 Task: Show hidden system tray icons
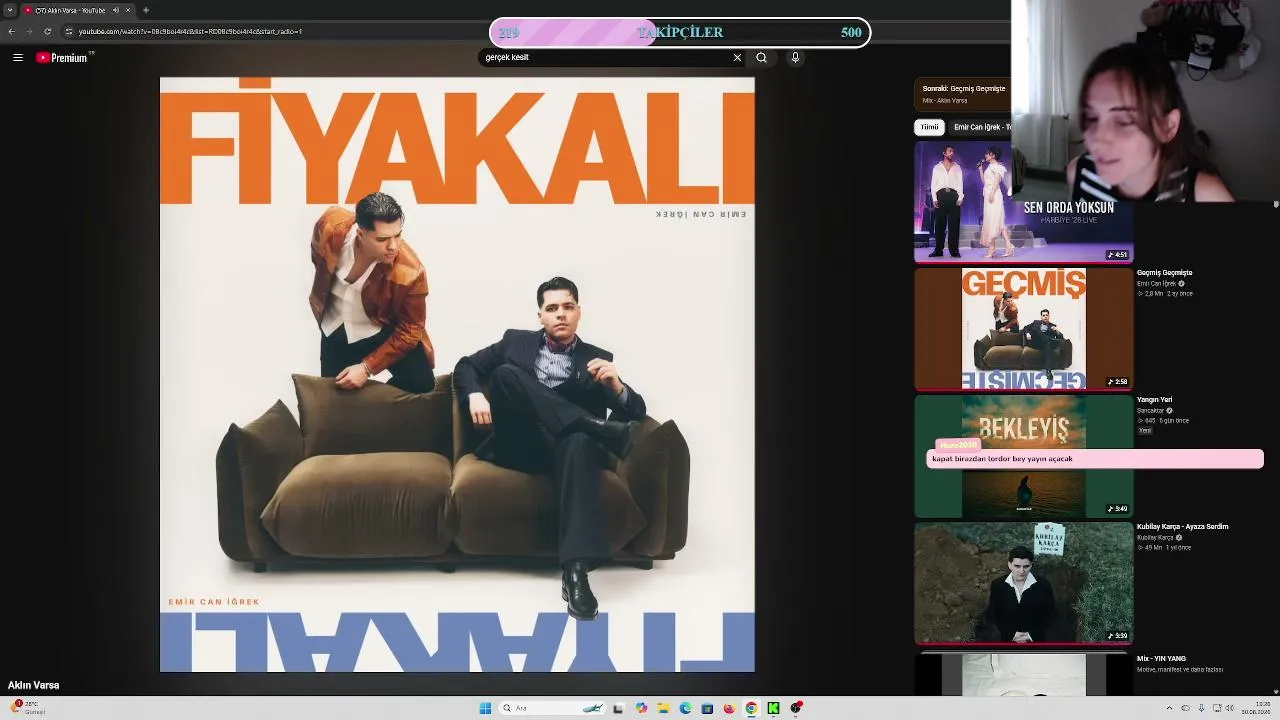(x=1169, y=708)
